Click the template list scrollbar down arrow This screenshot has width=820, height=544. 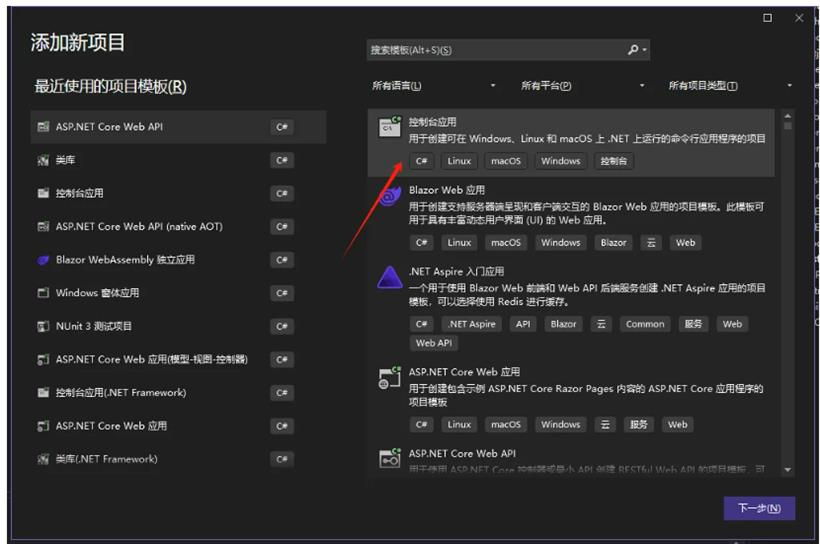coord(788,470)
